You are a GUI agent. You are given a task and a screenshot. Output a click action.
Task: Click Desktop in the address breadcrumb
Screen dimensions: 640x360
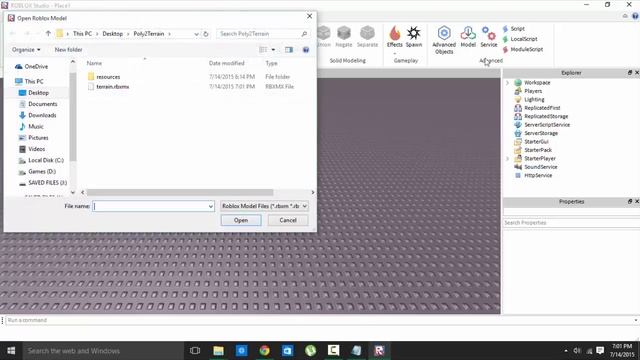click(x=113, y=34)
